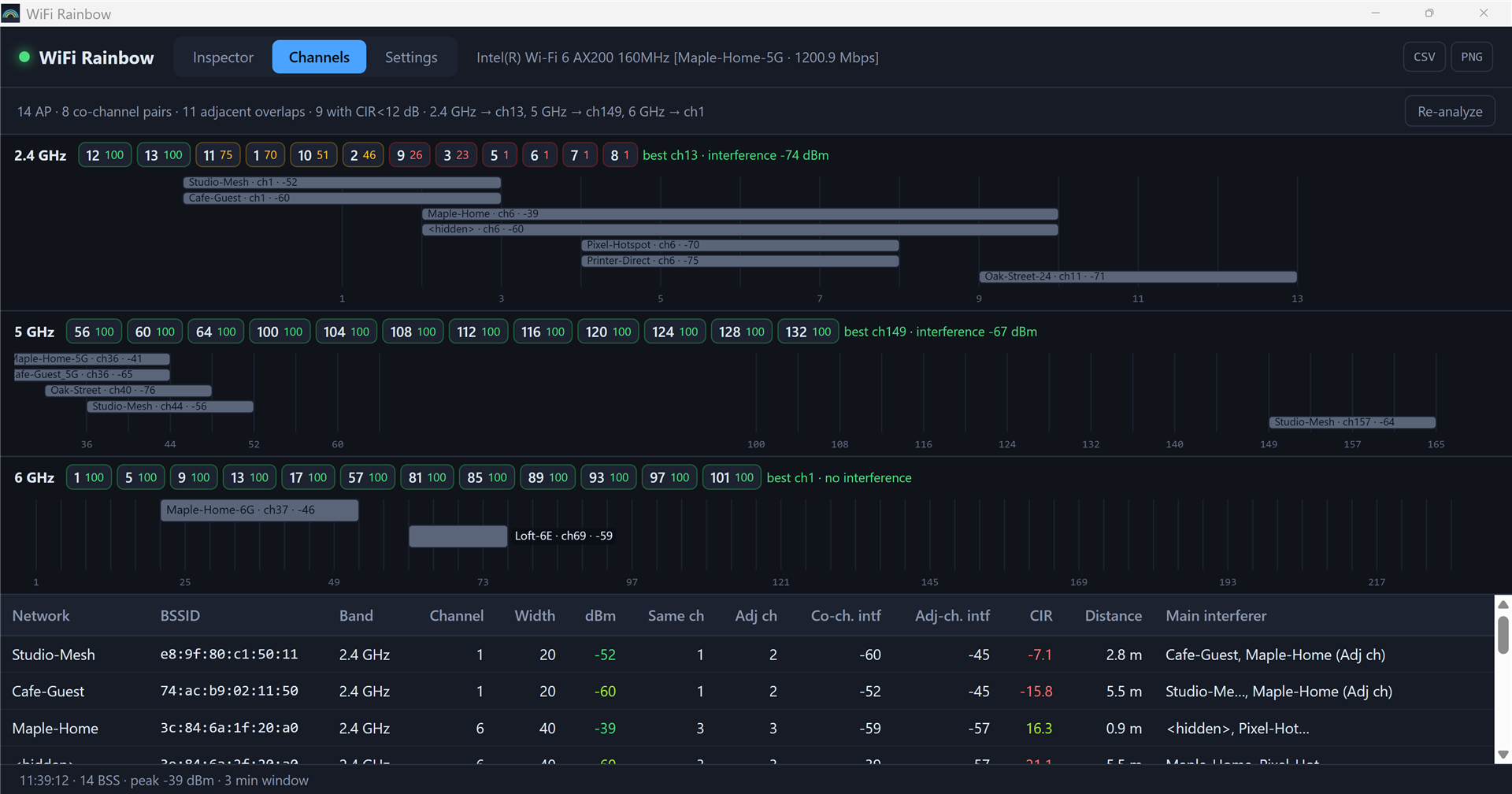Viewport: 1512px width, 794px height.
Task: Sort table by BSSID column header
Action: tap(180, 615)
